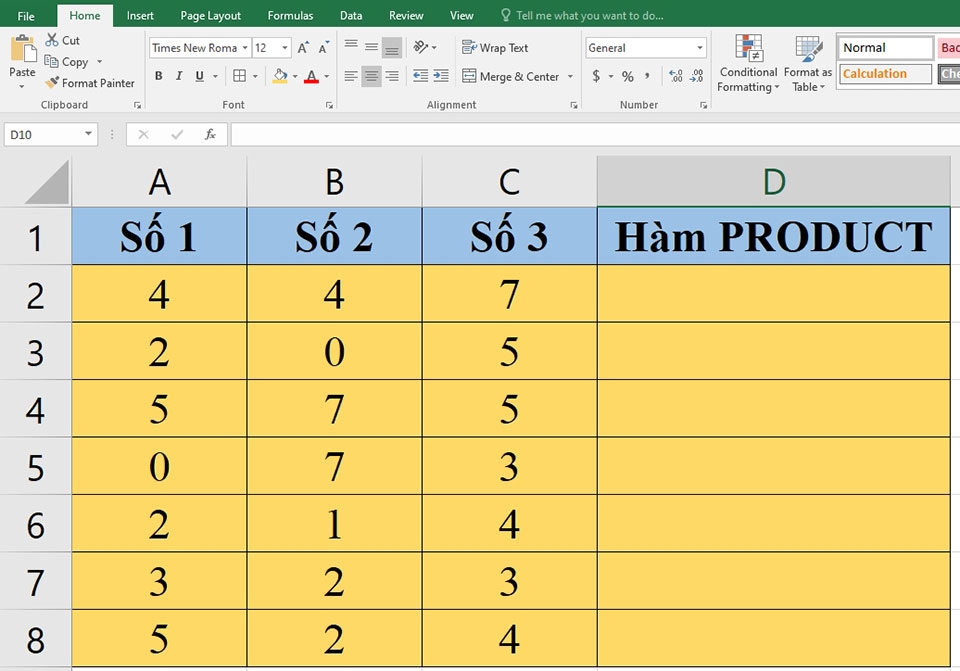Screen dimensions: 960x671
Task: Open the File tab
Action: 26,16
